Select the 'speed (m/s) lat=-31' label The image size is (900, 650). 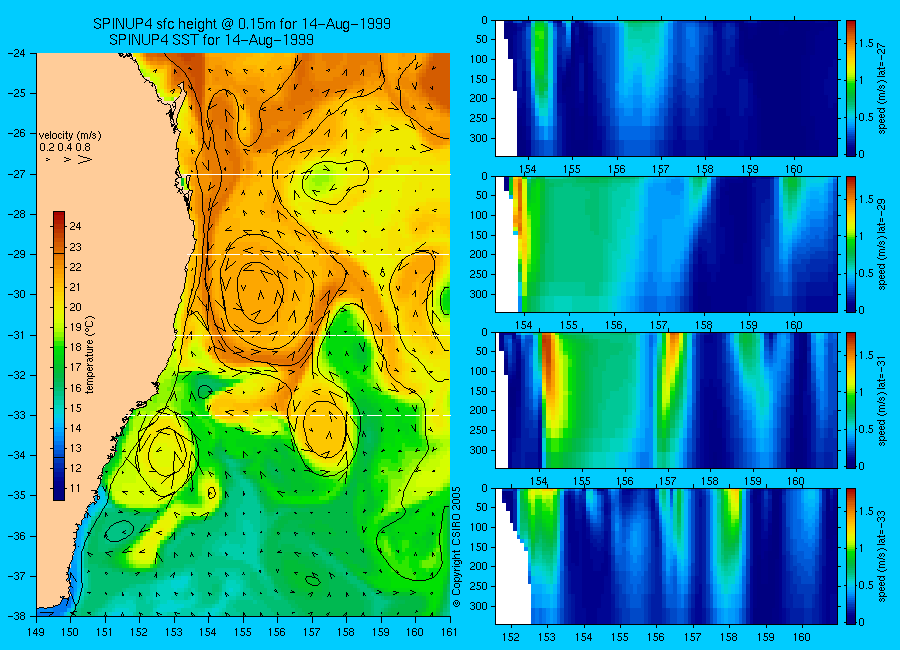coord(883,400)
